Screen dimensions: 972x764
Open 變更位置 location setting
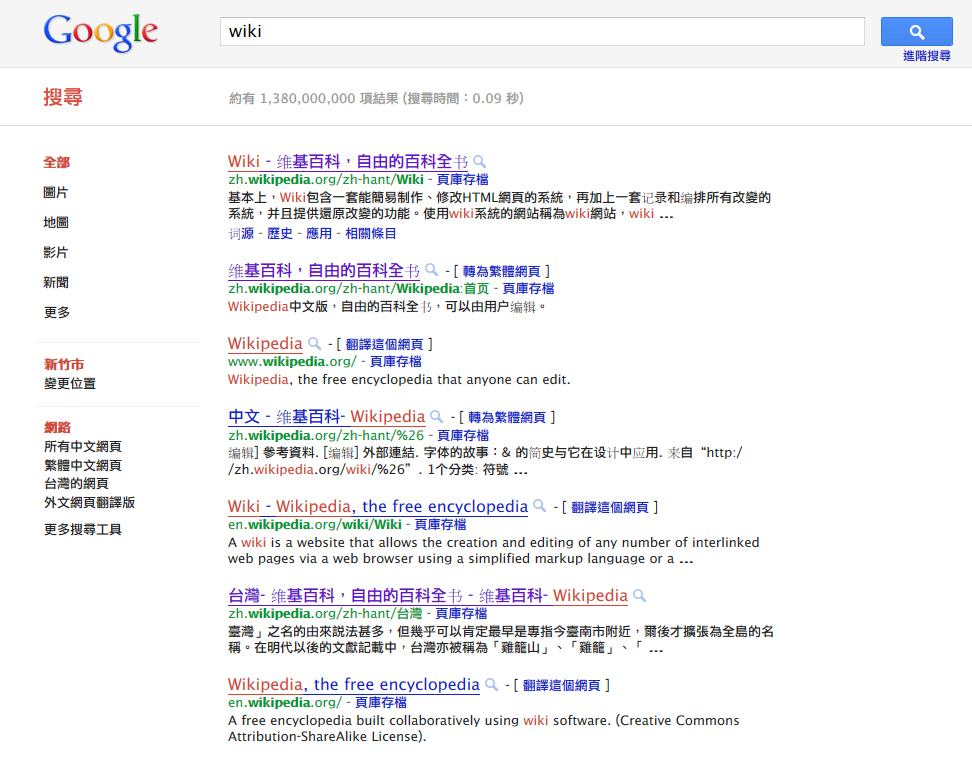click(x=70, y=383)
